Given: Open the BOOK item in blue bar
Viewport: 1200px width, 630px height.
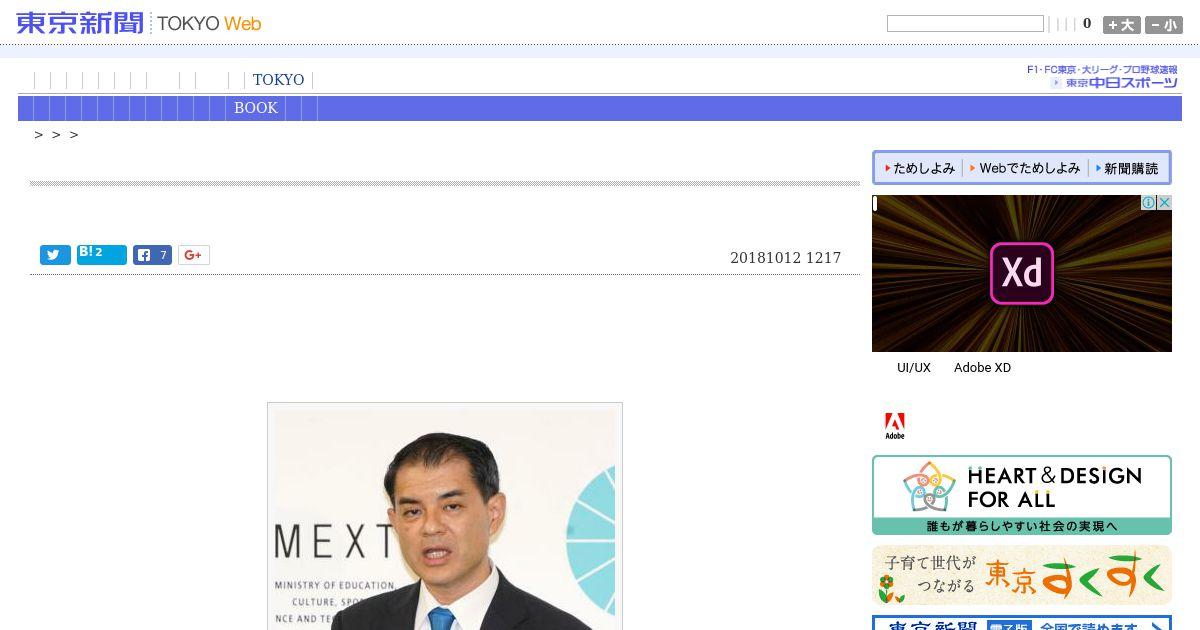Looking at the screenshot, I should tap(256, 108).
